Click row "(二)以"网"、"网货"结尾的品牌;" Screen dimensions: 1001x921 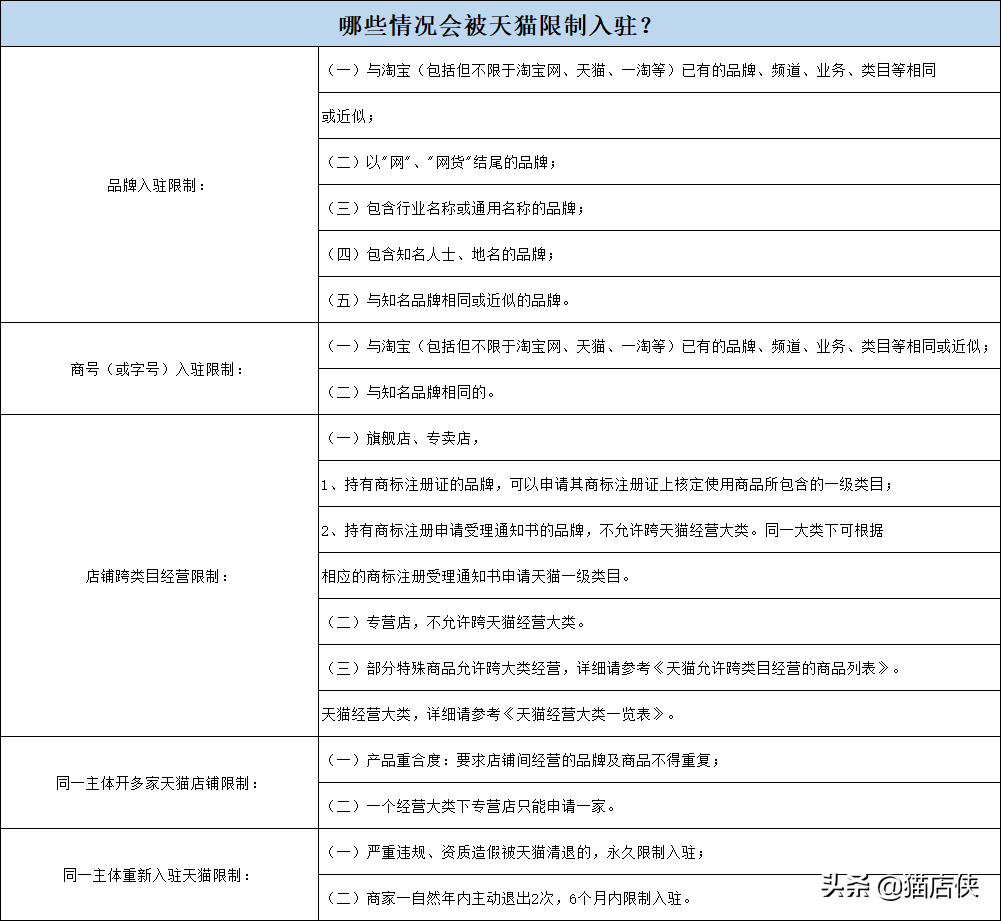pos(659,162)
